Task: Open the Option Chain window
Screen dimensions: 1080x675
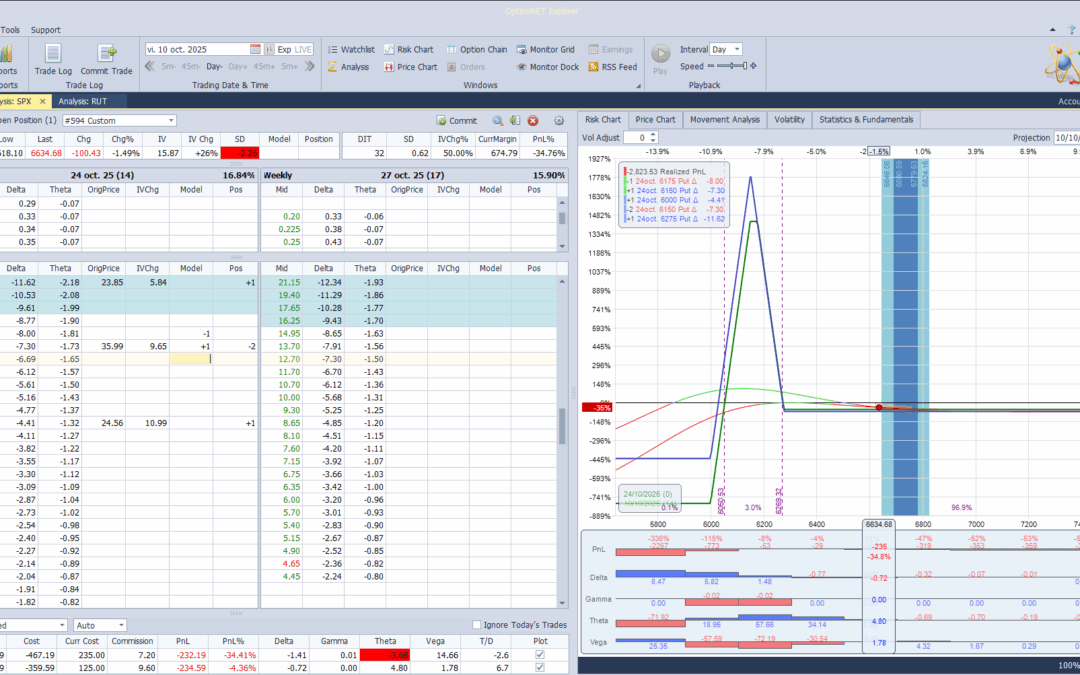Action: coord(477,50)
